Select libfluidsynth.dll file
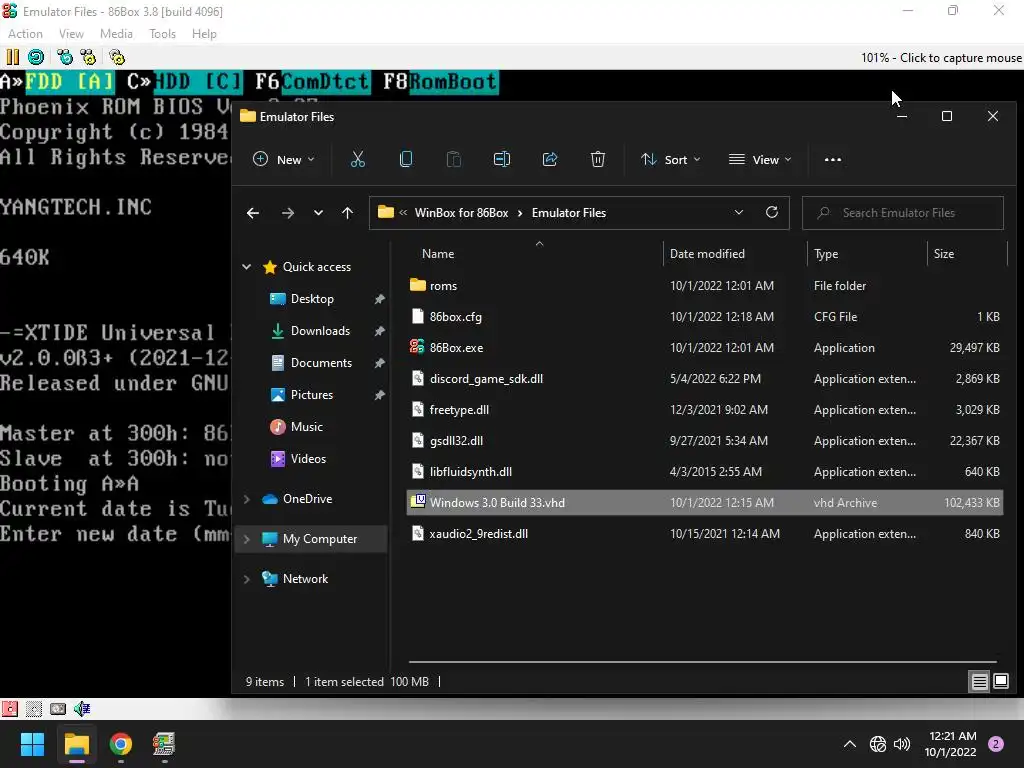This screenshot has width=1024, height=768. click(705, 472)
